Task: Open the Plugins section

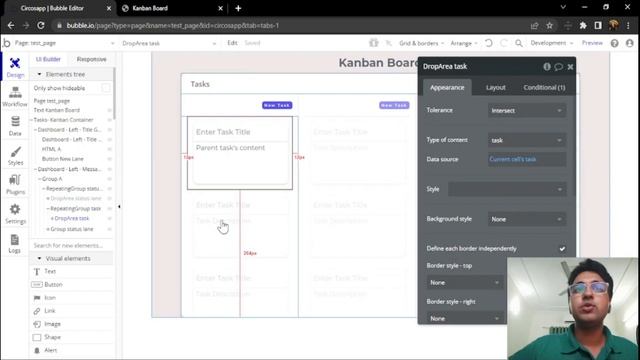Action: (15, 184)
